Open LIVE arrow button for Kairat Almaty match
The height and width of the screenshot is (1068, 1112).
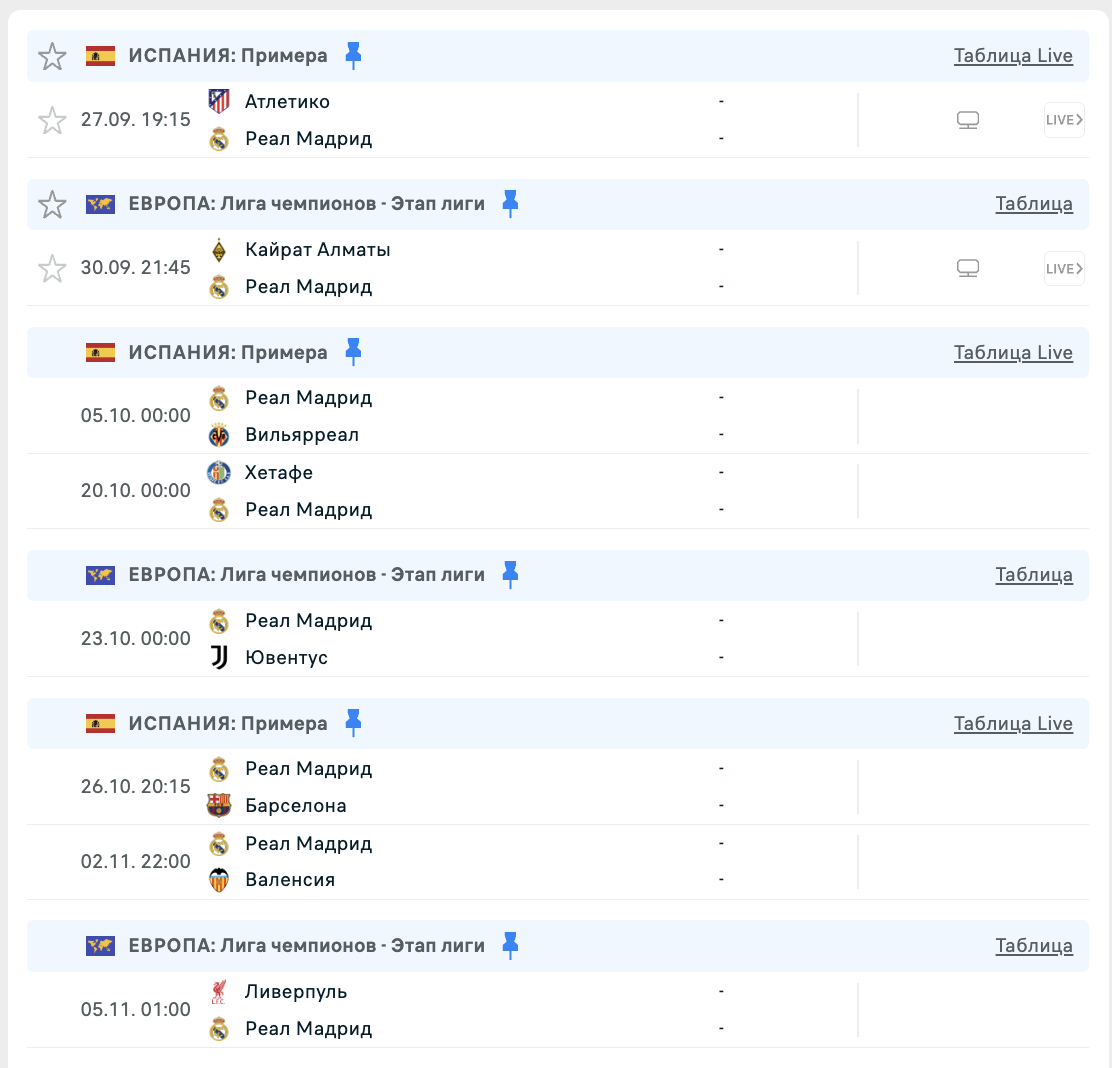(1064, 268)
